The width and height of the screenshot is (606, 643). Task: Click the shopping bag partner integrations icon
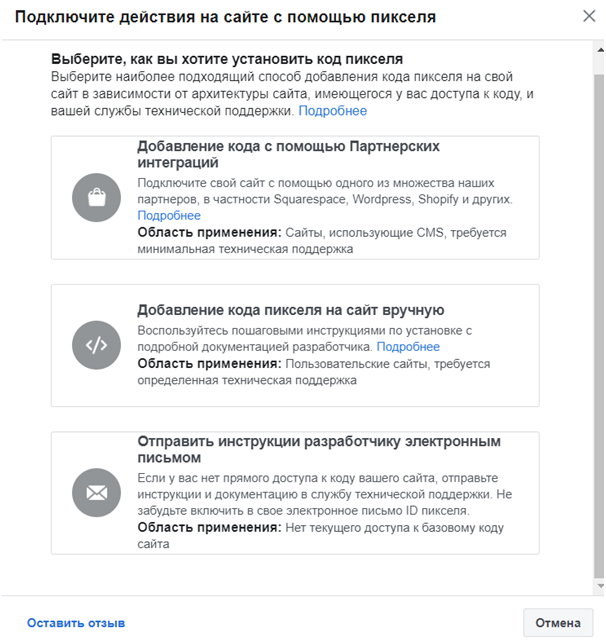(96, 197)
